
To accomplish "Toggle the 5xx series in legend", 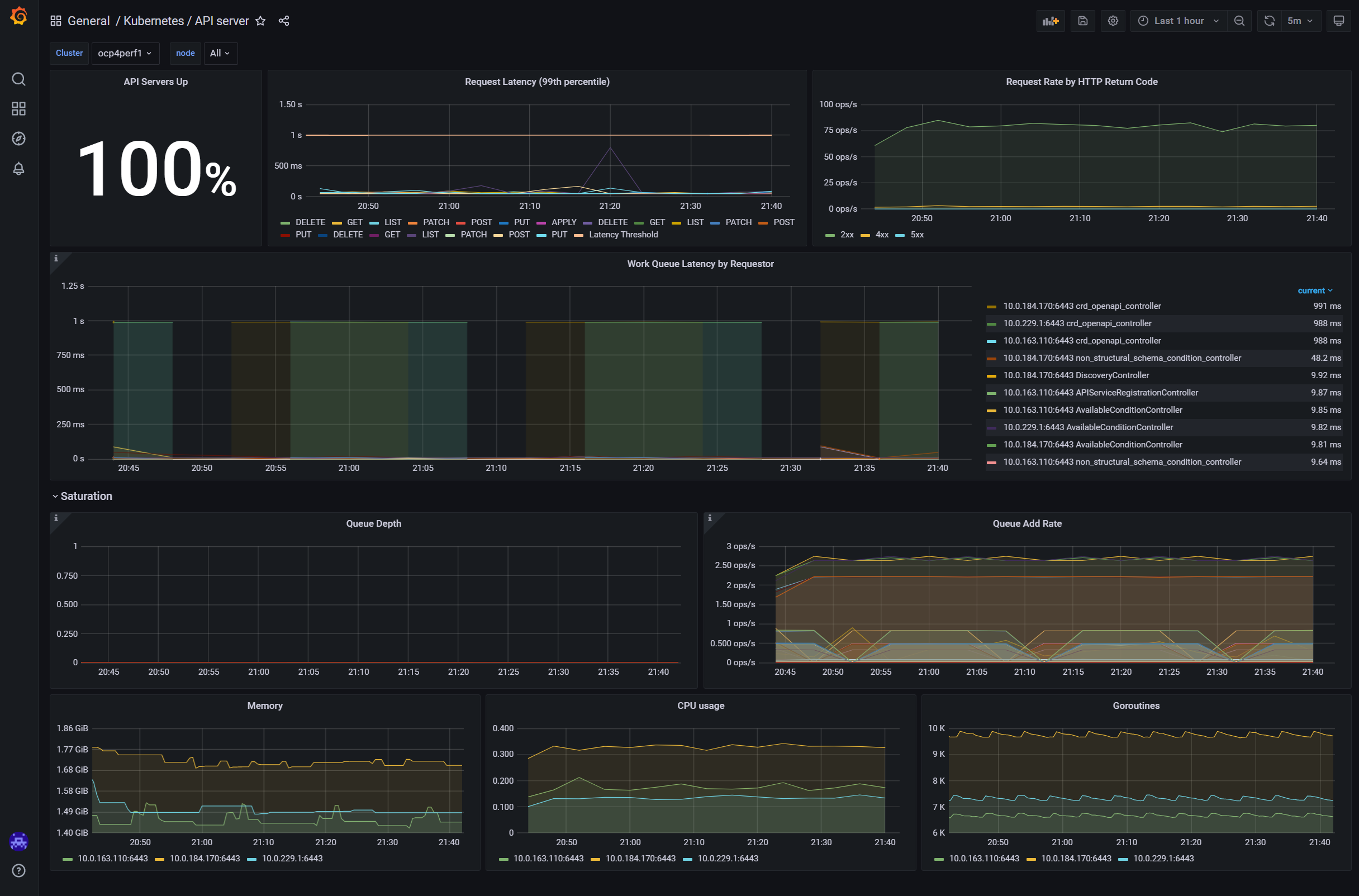I will click(x=916, y=235).
